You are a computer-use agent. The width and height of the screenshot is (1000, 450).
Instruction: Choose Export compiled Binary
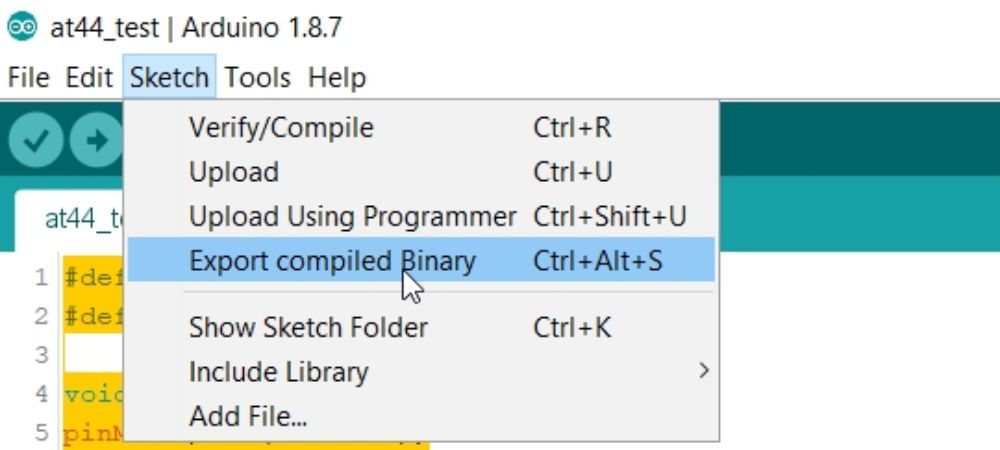(x=421, y=260)
